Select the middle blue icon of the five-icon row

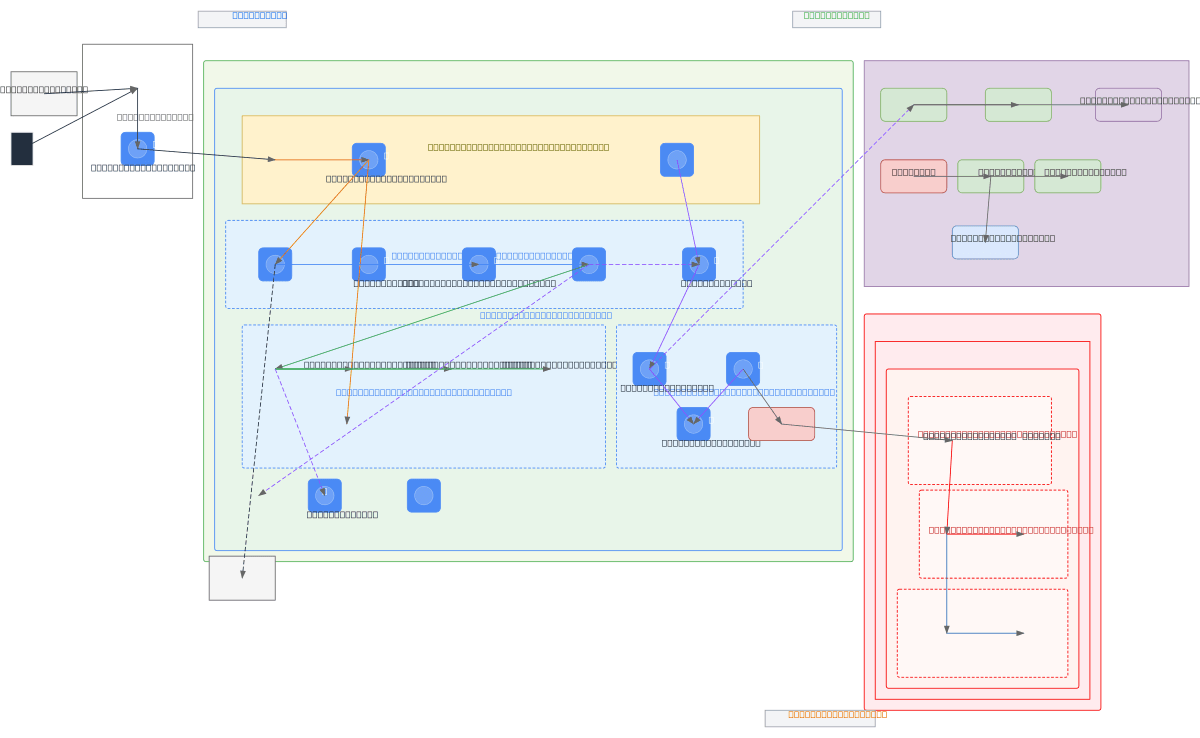[478, 265]
